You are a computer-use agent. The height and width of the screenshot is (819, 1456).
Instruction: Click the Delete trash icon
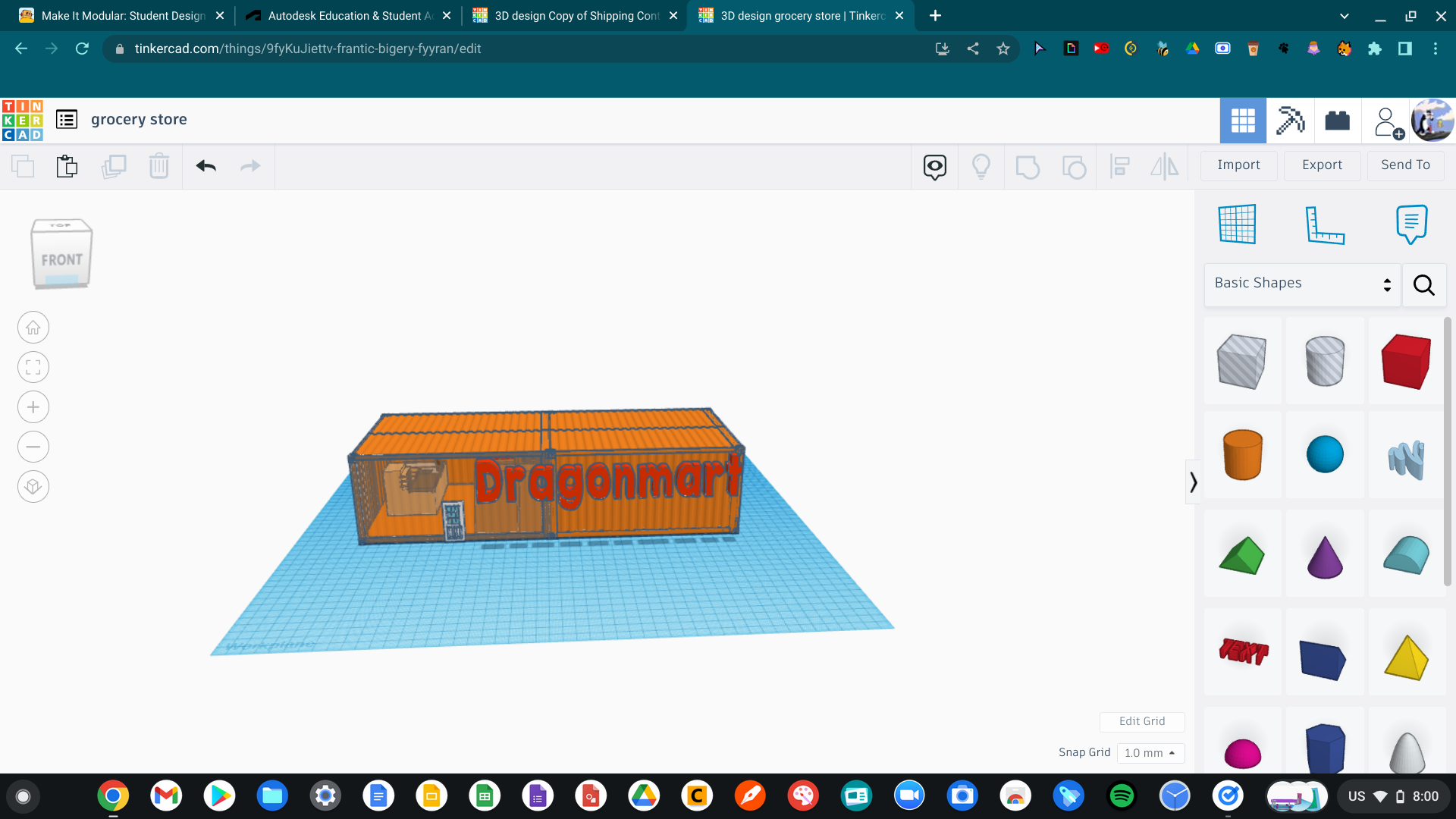pos(159,166)
